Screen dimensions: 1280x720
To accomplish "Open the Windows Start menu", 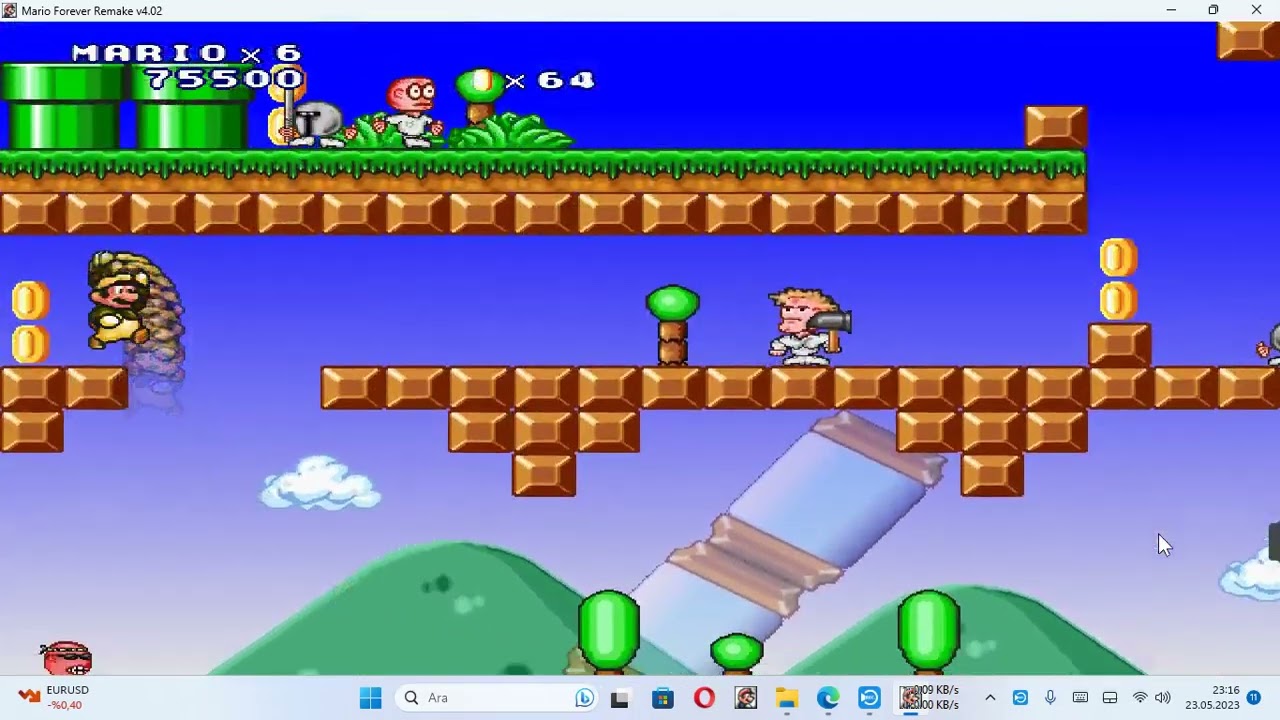I will (x=370, y=698).
